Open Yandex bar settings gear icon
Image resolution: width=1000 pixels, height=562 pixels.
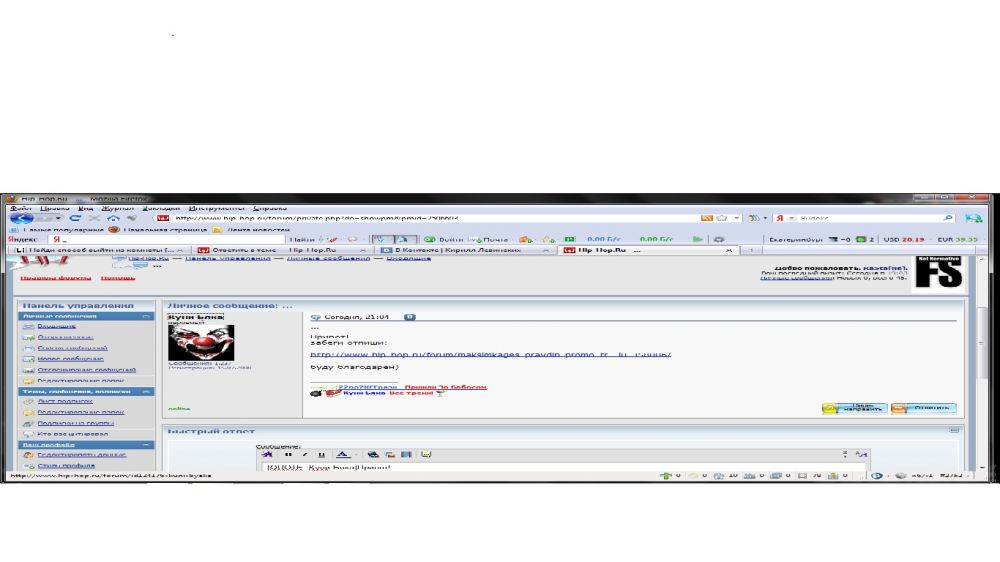tap(719, 239)
